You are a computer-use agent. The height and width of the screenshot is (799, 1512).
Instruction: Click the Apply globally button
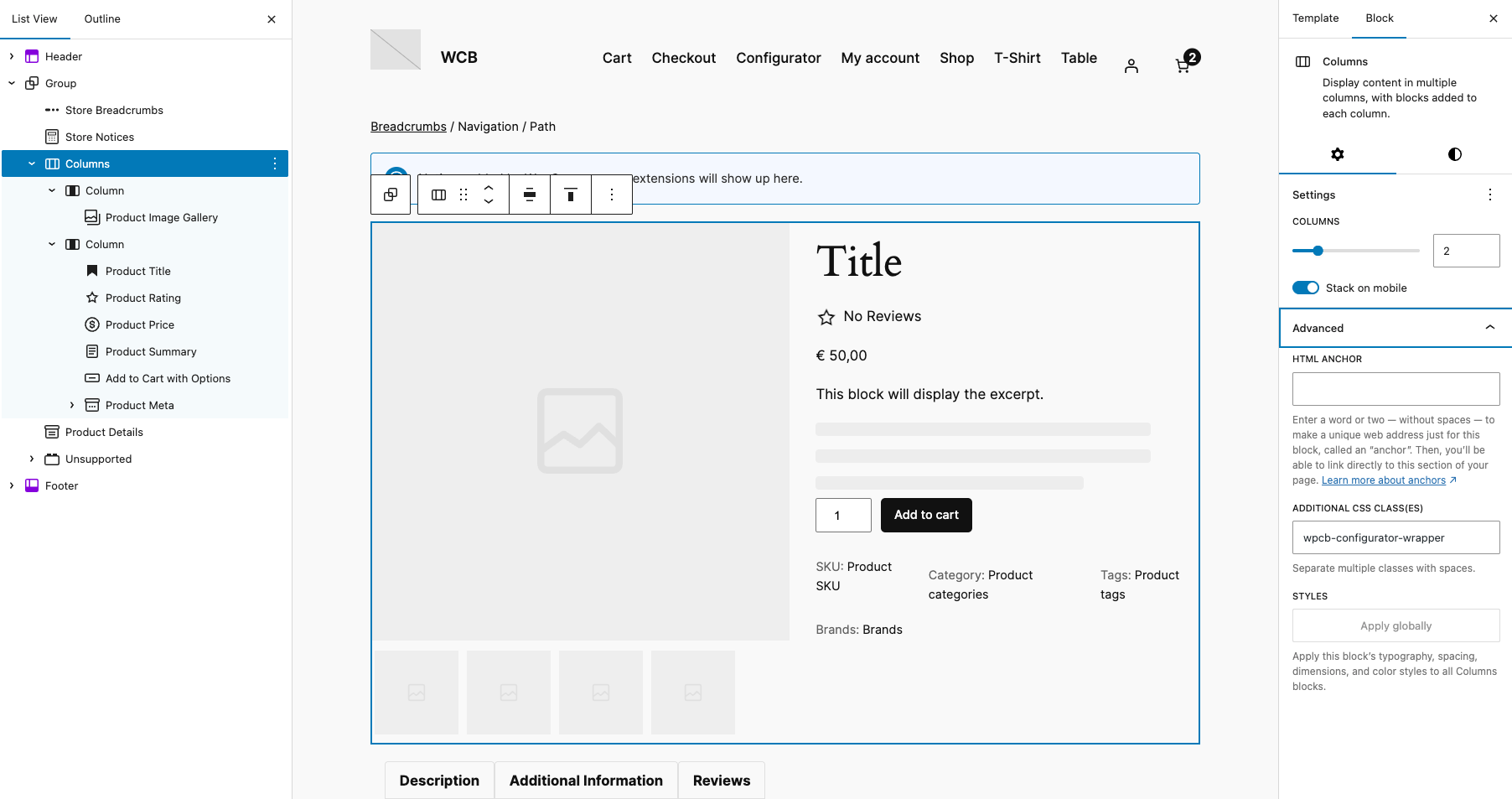coord(1395,625)
